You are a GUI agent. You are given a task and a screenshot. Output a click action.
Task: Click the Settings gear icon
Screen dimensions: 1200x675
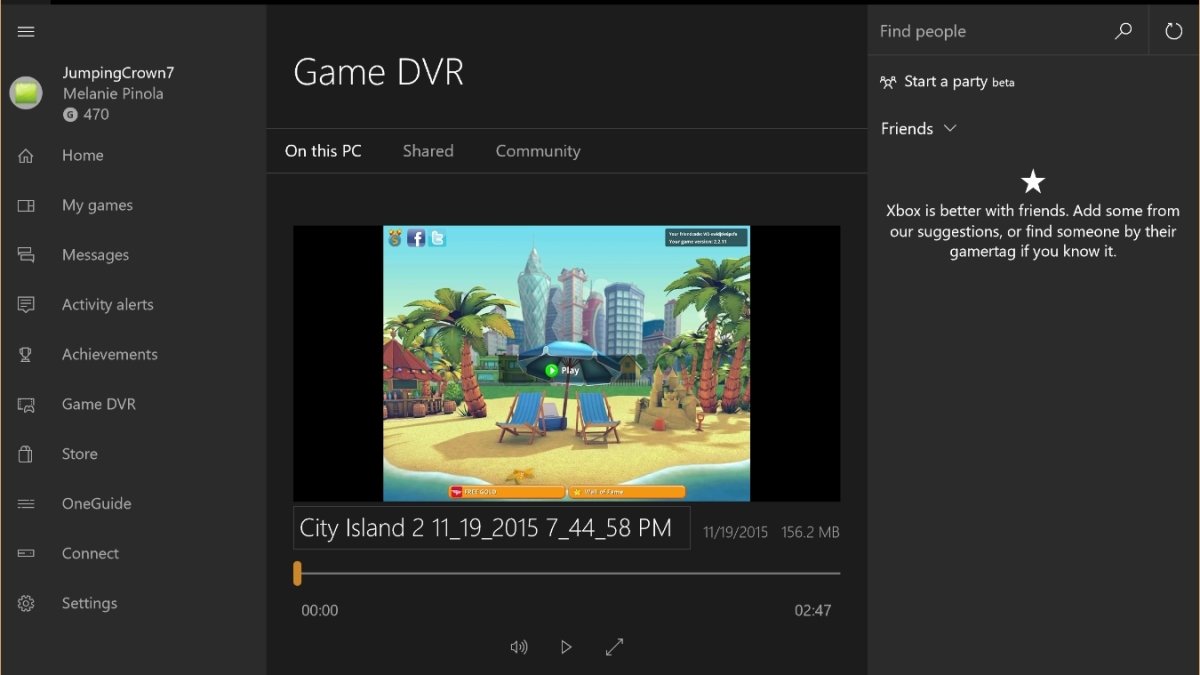[26, 603]
